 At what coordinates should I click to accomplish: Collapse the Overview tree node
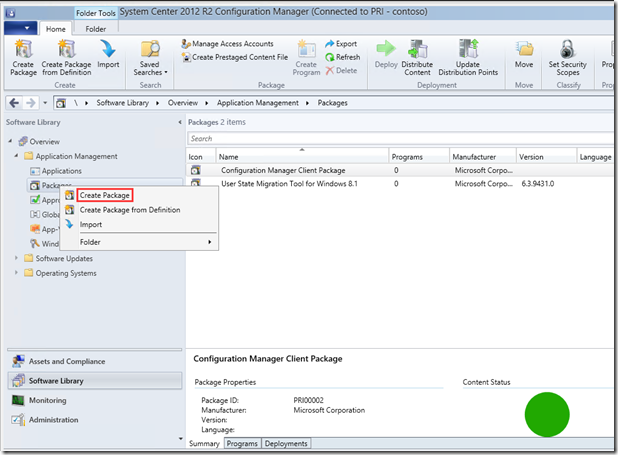pos(10,141)
